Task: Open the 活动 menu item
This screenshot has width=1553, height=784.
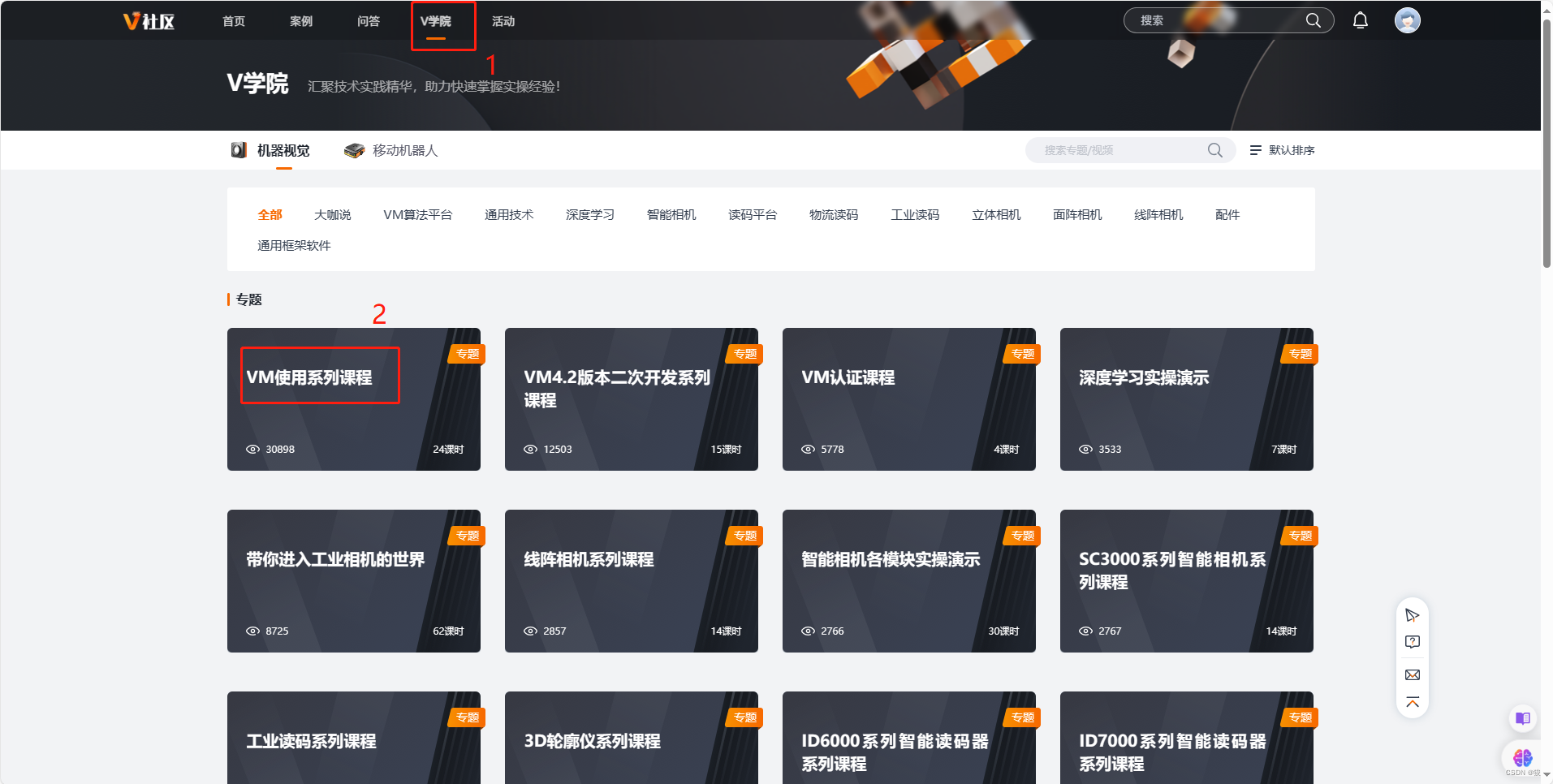Action: pos(503,21)
